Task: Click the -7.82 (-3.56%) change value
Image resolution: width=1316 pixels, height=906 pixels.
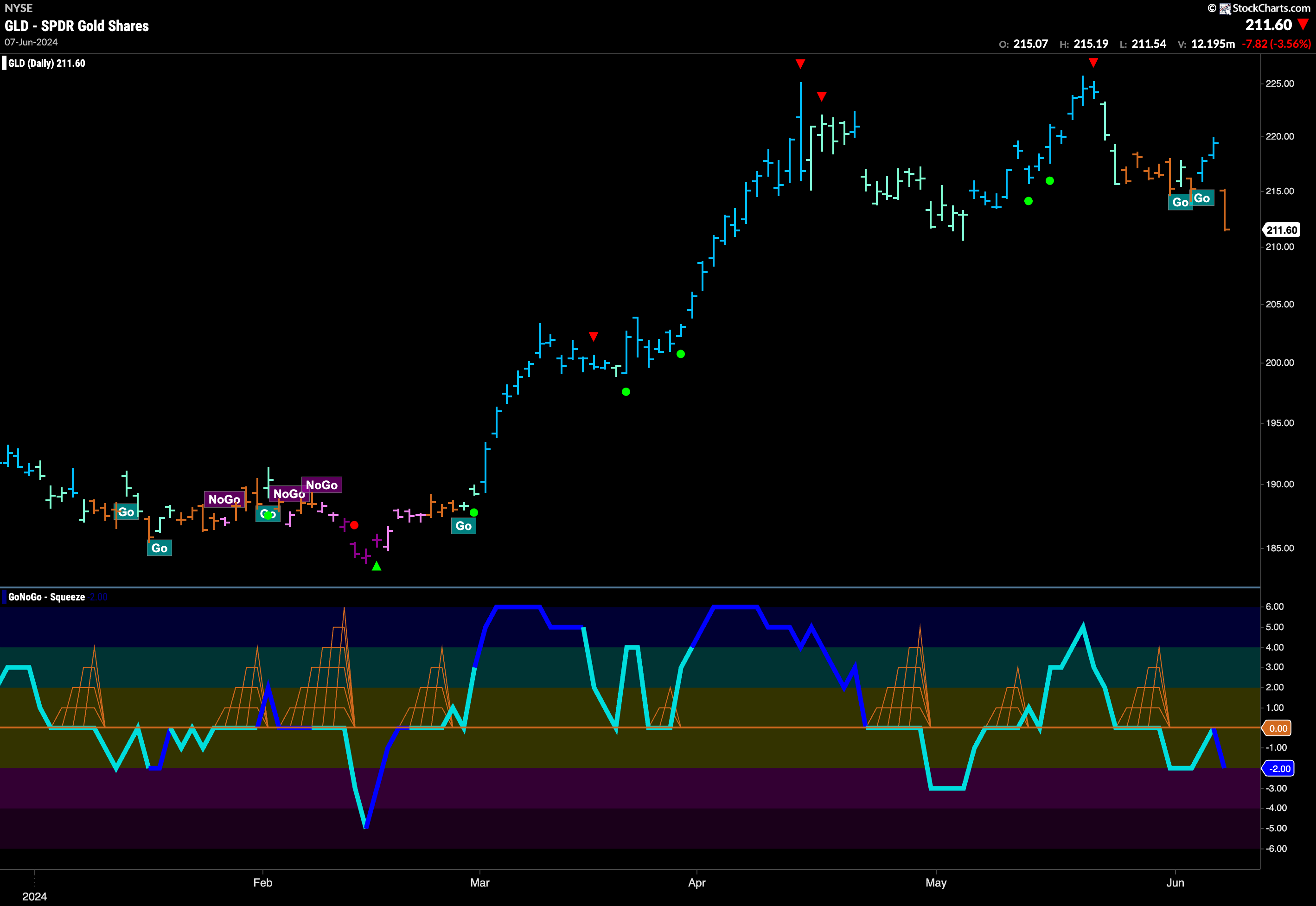Action: tap(1276, 44)
